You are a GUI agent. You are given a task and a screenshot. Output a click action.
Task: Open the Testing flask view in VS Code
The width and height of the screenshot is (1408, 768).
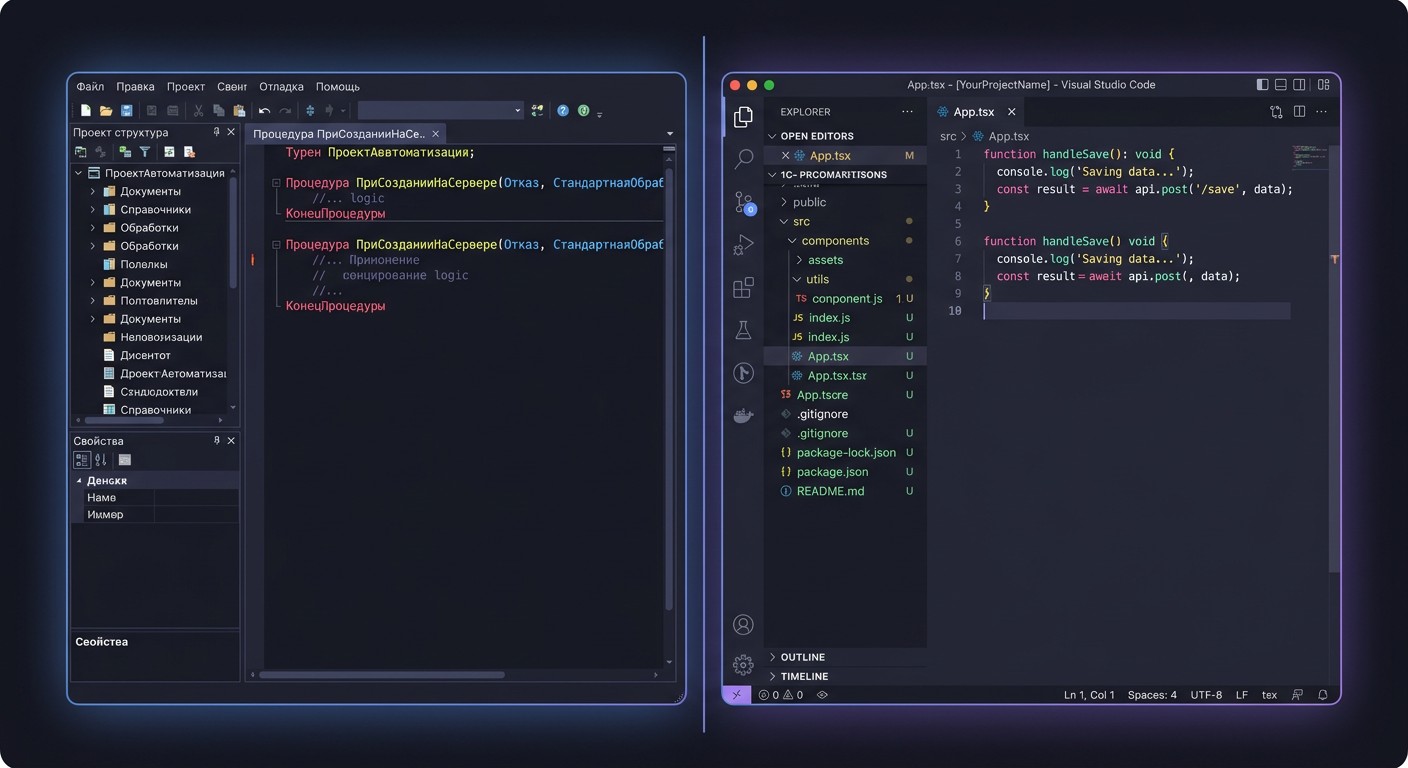pyautogui.click(x=743, y=330)
